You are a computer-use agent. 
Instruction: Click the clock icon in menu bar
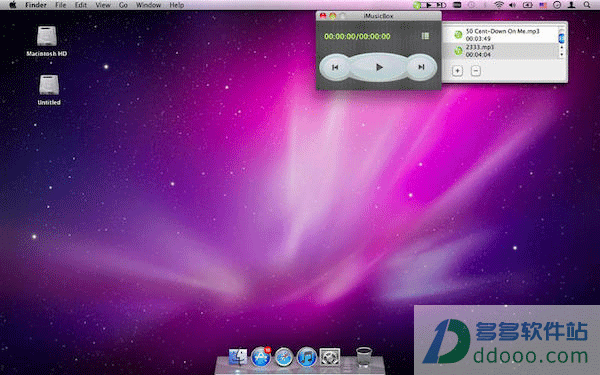[x=557, y=5]
